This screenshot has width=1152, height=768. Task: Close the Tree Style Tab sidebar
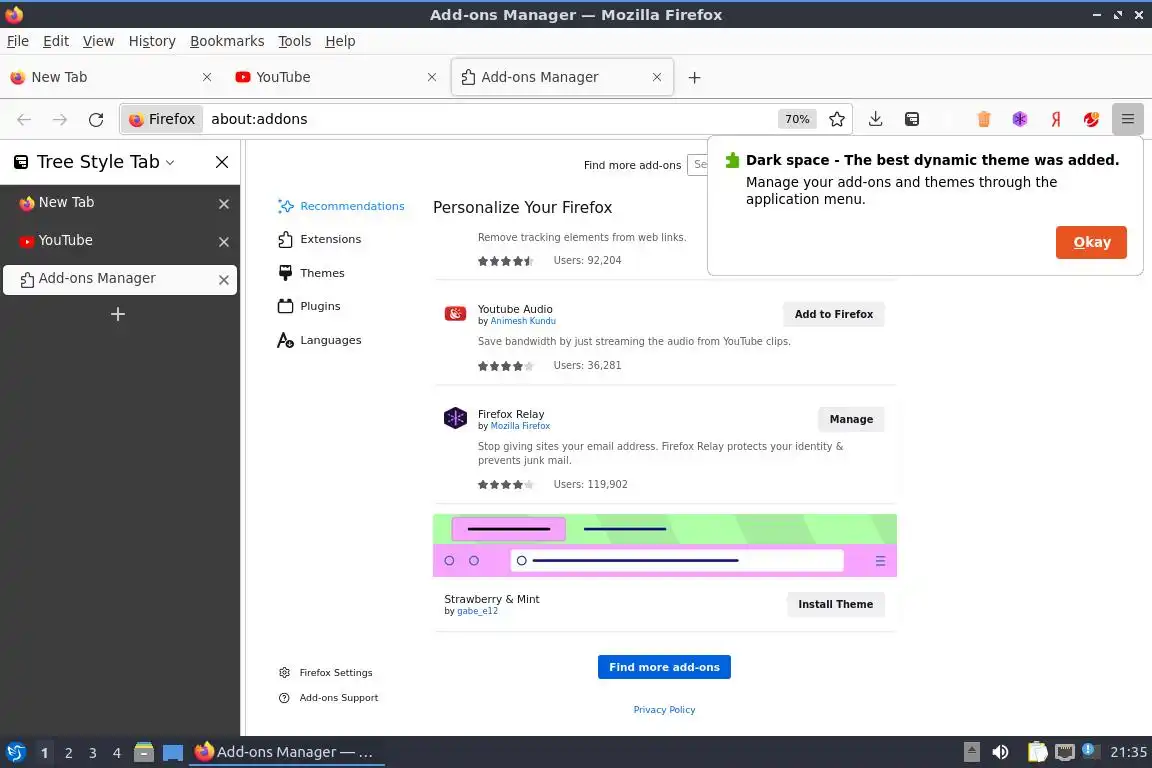[x=222, y=162]
